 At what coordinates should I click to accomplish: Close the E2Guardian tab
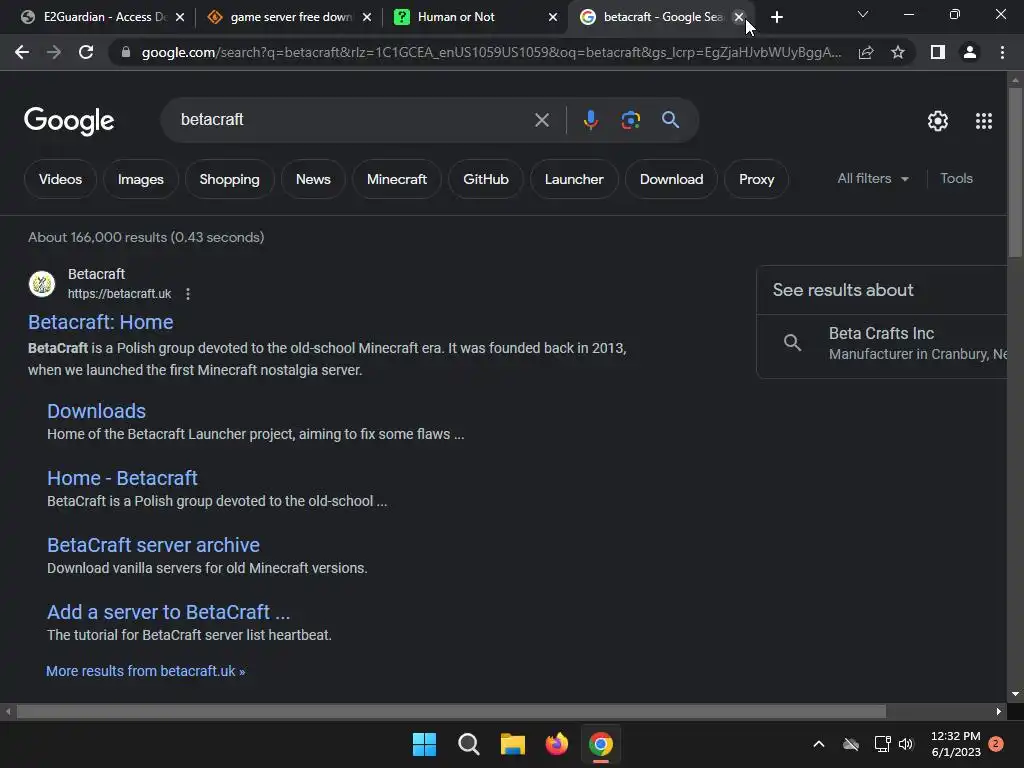click(x=180, y=17)
